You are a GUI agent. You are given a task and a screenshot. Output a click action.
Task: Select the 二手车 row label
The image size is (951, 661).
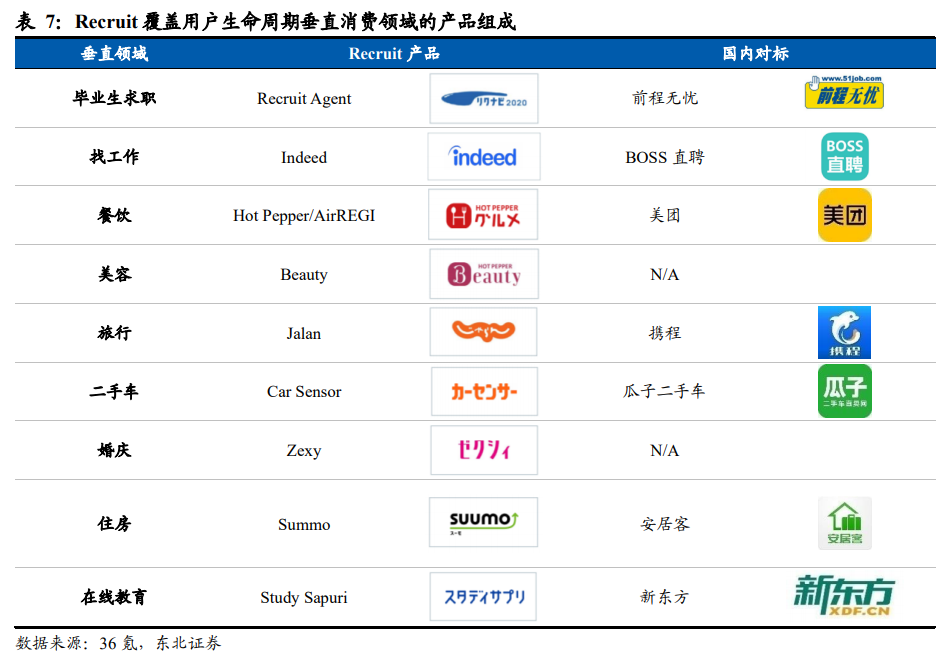pos(115,391)
